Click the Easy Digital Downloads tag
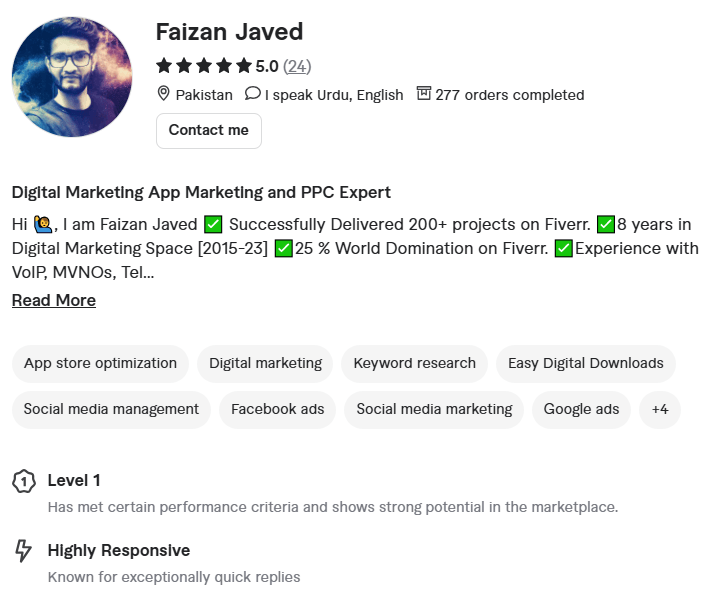 click(585, 363)
